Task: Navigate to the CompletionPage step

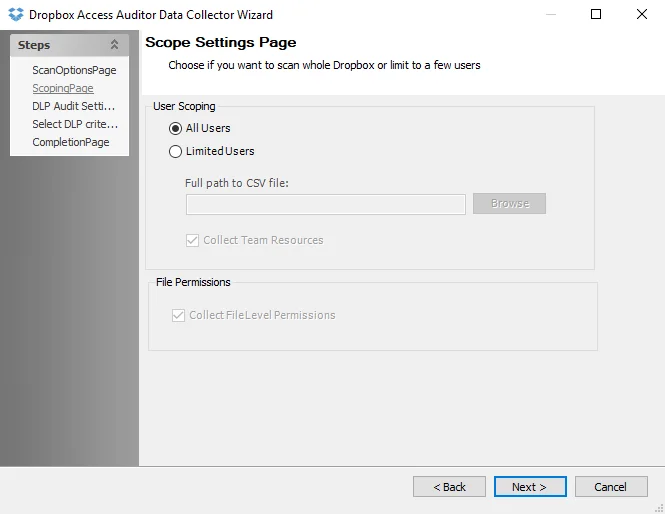Action: (x=71, y=142)
